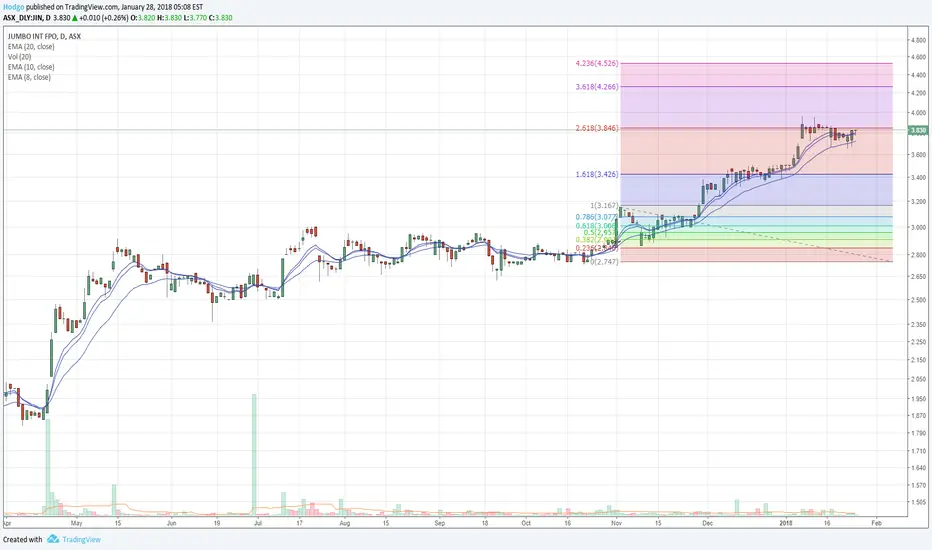Click the 0.618(3.006) Fibonacci level label
932x550 pixels.
(597, 226)
